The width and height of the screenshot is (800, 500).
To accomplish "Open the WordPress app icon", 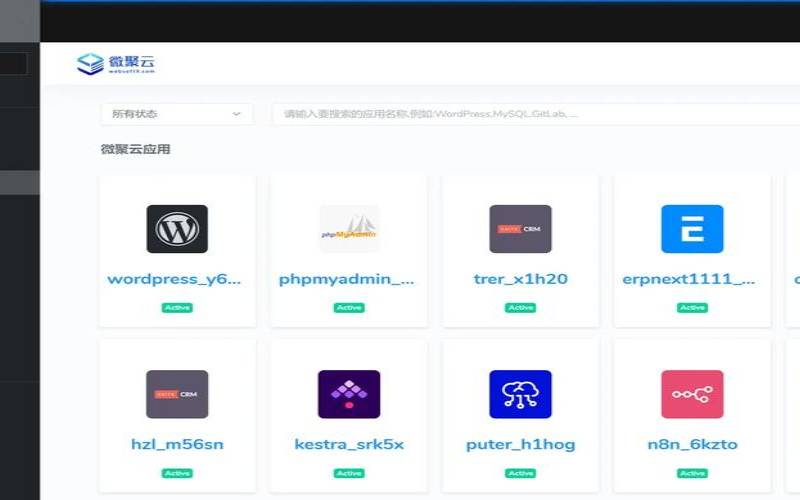I will click(177, 229).
